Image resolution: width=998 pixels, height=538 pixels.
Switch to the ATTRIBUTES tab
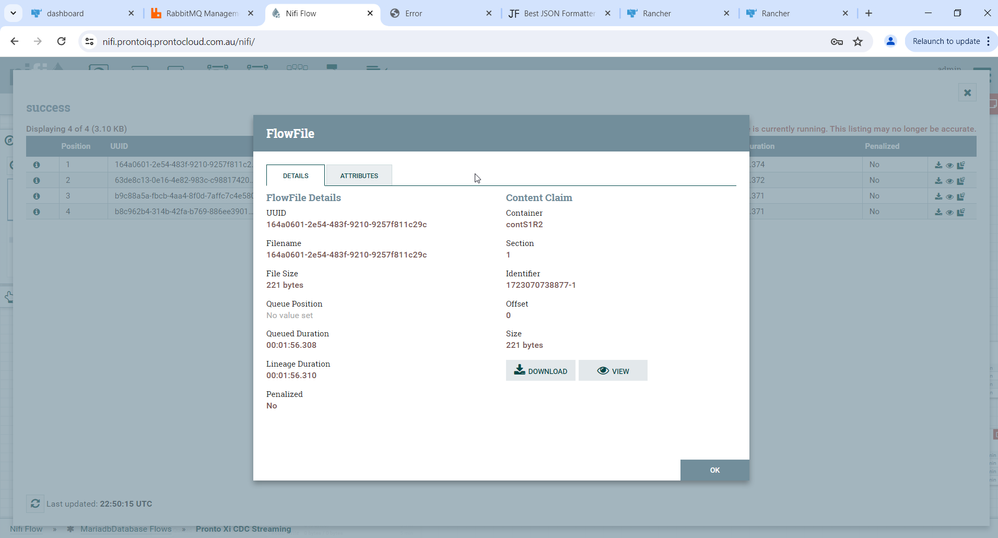(x=359, y=175)
